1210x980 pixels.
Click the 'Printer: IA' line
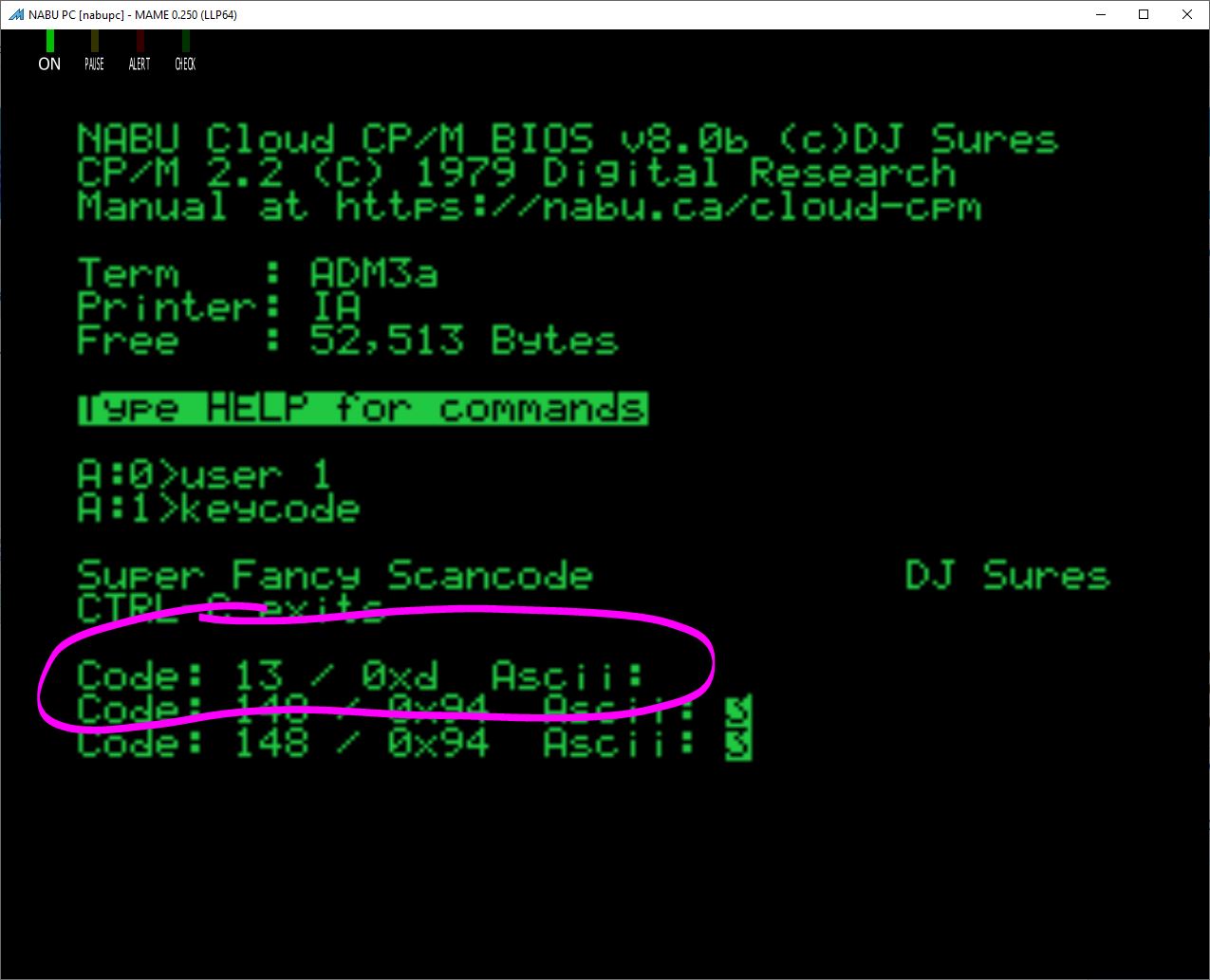(x=219, y=307)
